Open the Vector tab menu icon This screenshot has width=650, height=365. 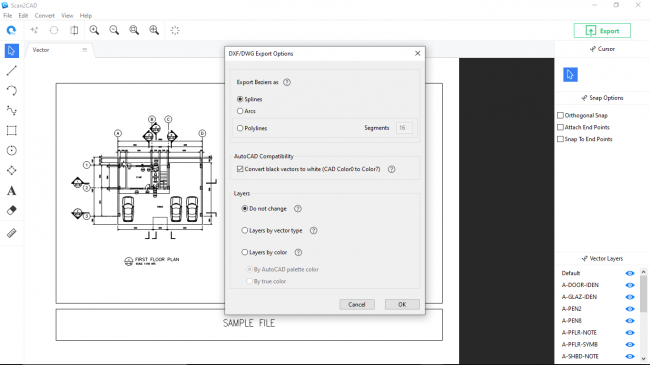coord(85,50)
